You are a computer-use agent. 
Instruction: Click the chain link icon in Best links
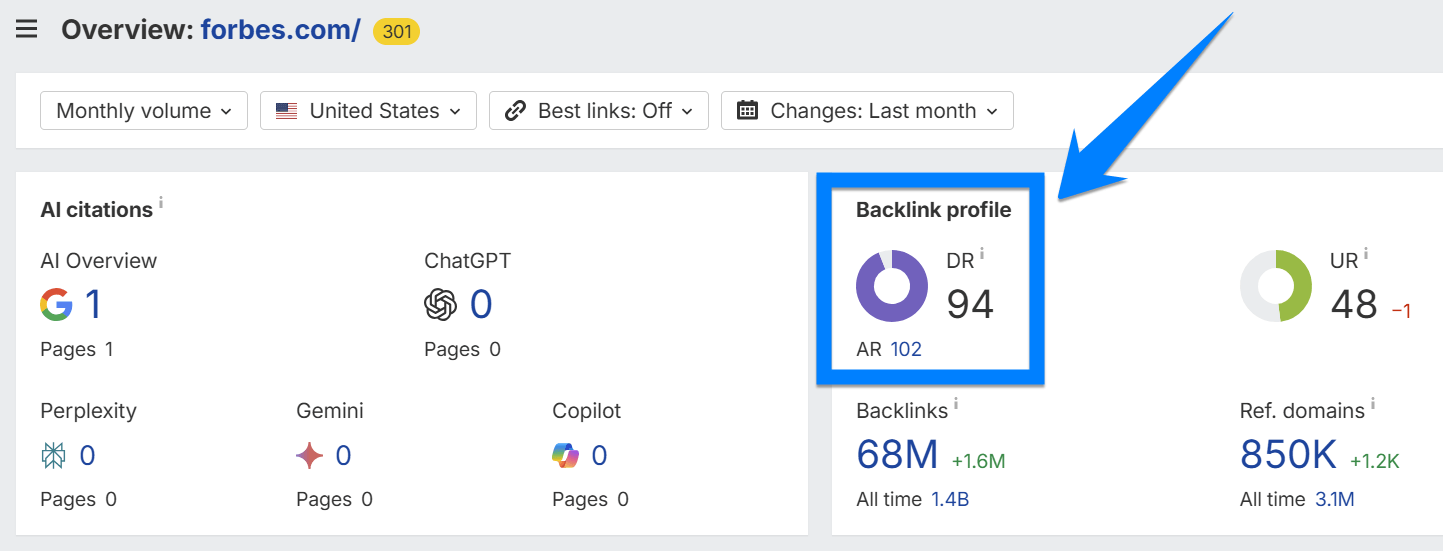point(516,111)
